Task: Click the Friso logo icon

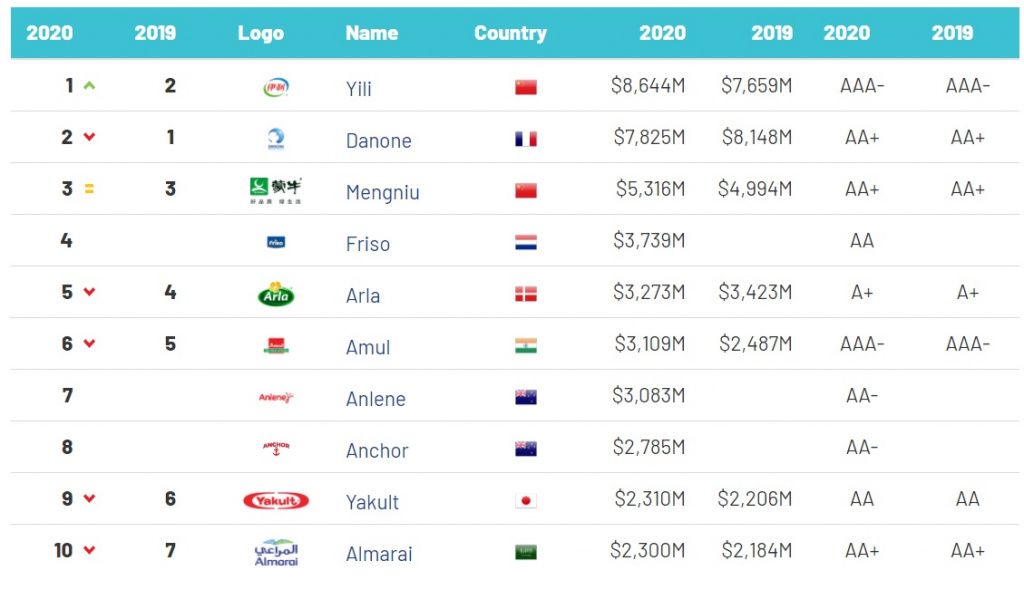Action: (x=276, y=242)
